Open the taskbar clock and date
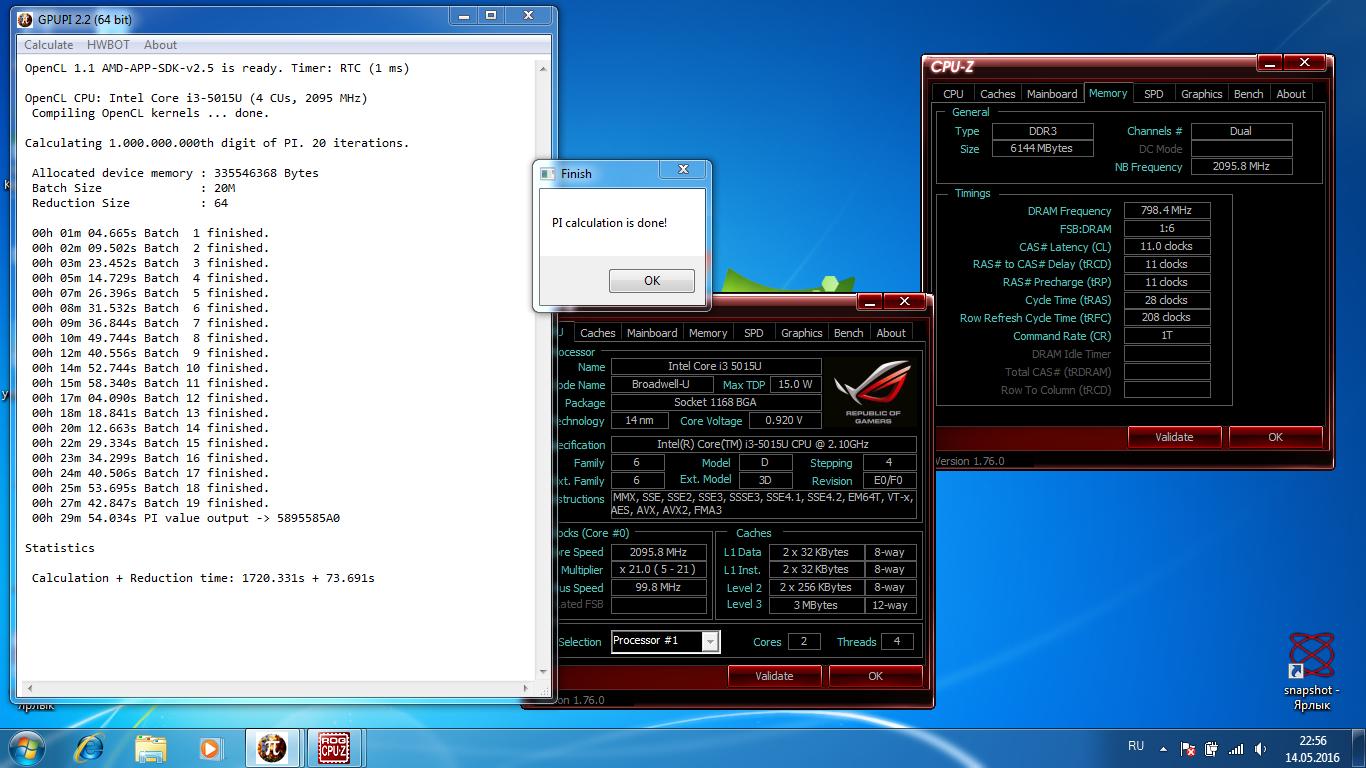 1312,749
